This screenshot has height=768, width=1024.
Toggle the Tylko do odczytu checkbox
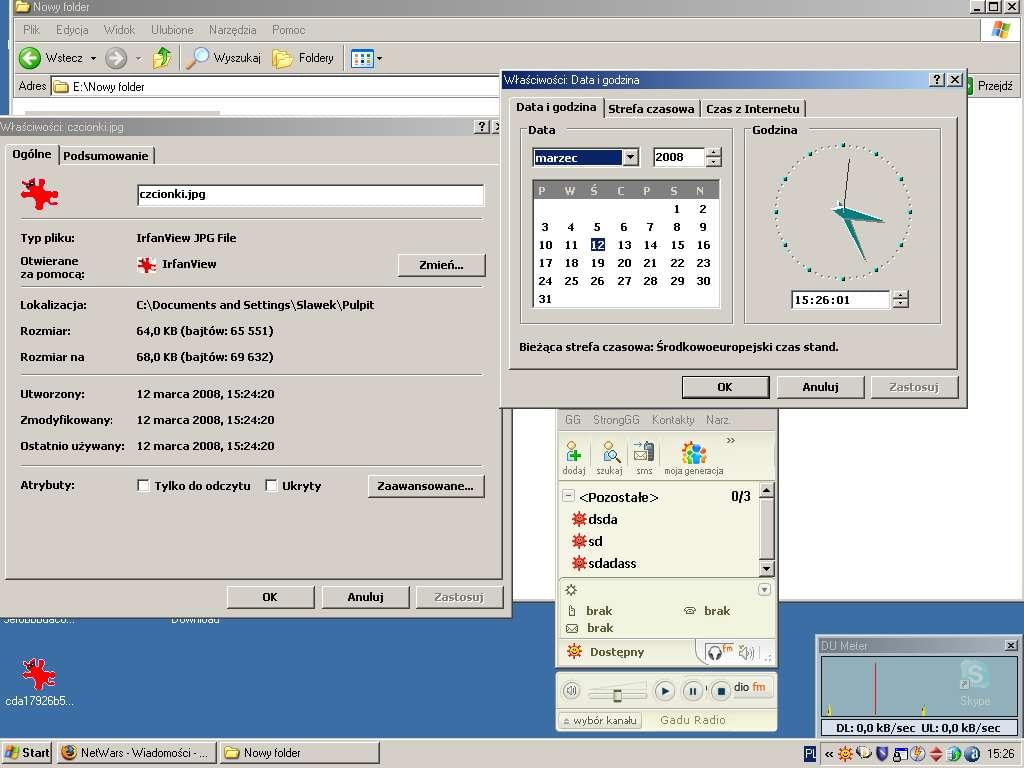[143, 485]
